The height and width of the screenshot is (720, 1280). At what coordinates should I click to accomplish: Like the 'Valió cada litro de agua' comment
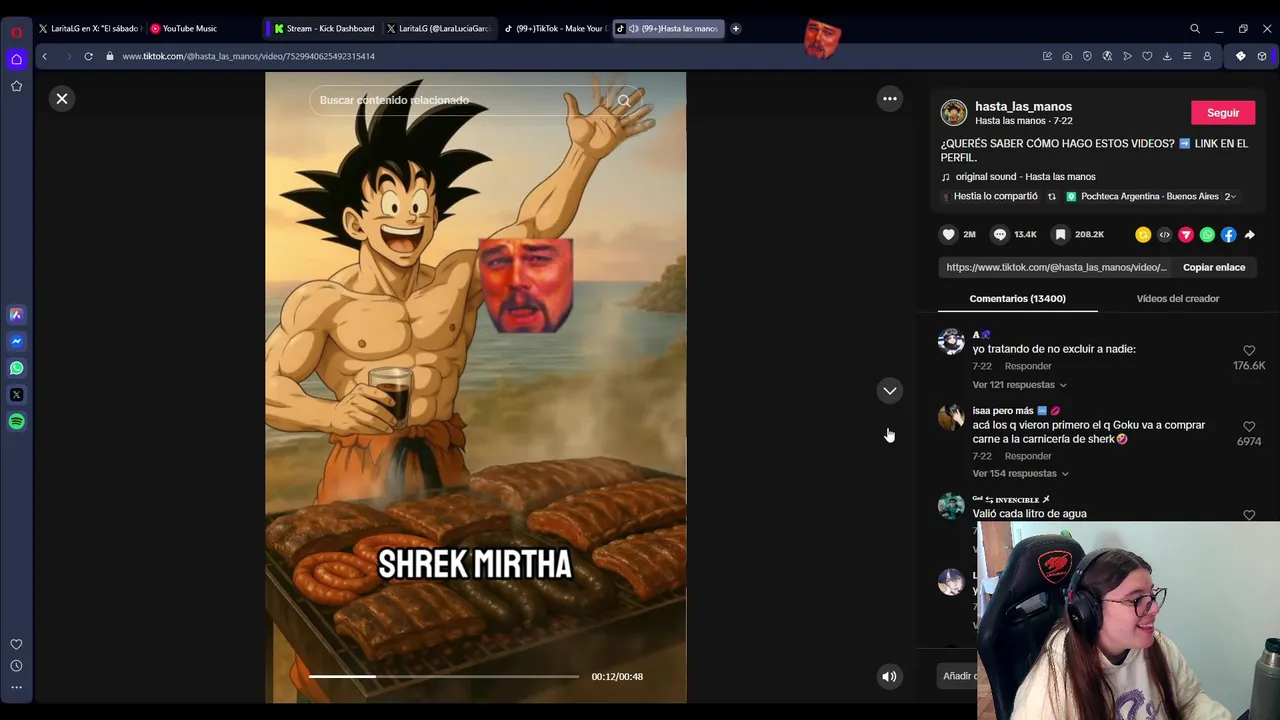click(x=1249, y=515)
